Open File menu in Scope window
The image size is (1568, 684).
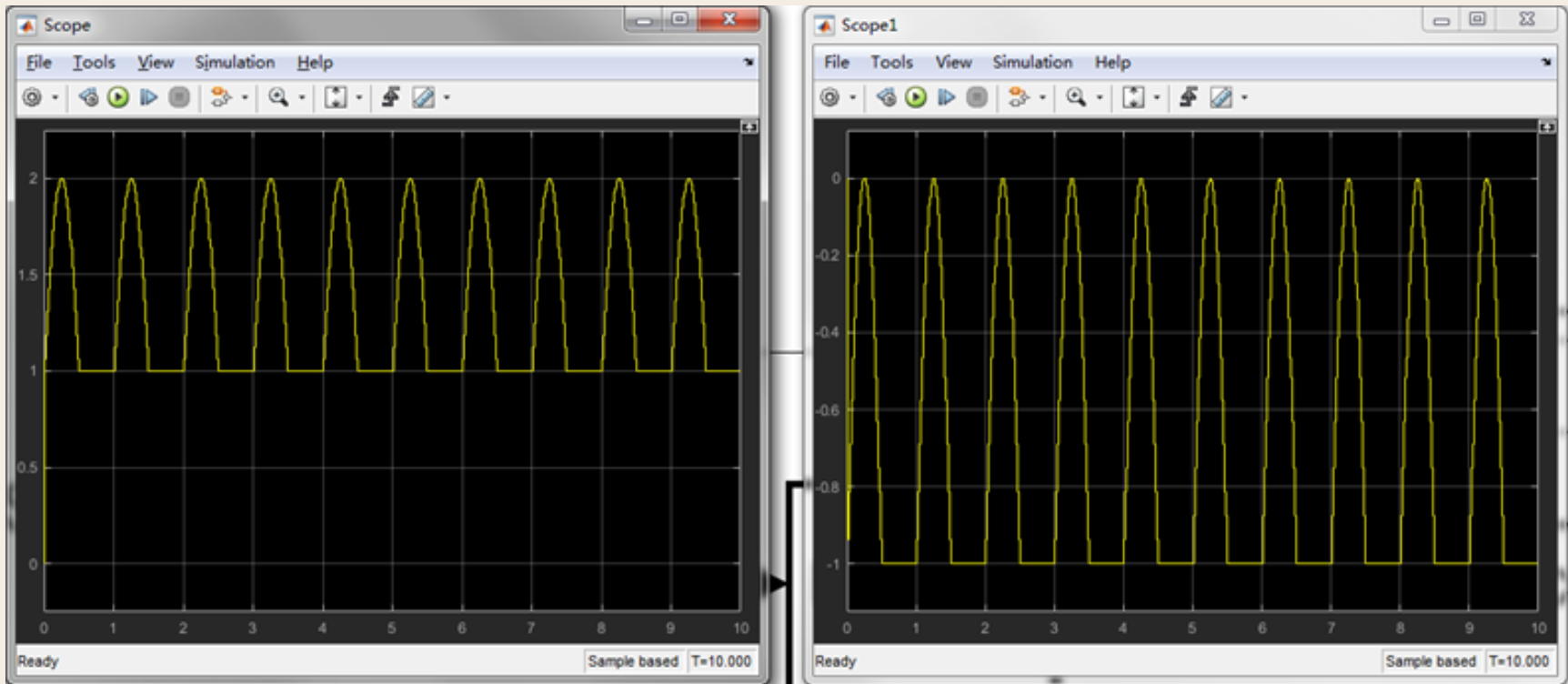click(x=38, y=63)
